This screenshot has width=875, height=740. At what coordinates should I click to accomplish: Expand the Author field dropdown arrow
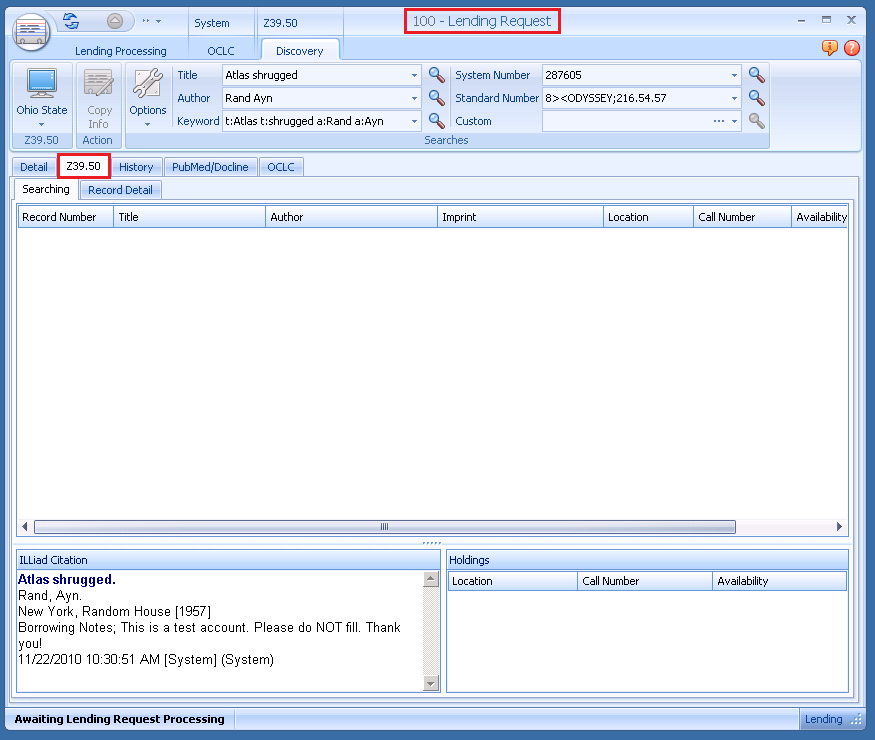(x=415, y=98)
